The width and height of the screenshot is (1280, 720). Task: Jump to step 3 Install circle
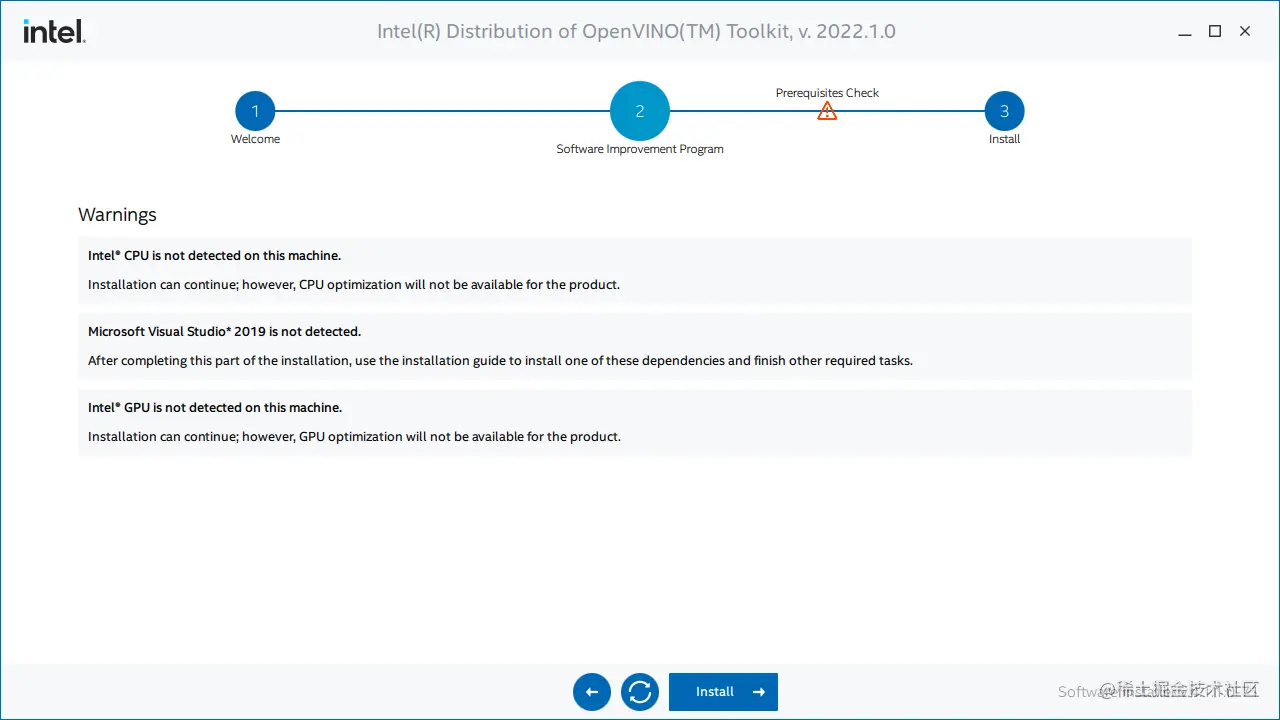coord(1004,111)
